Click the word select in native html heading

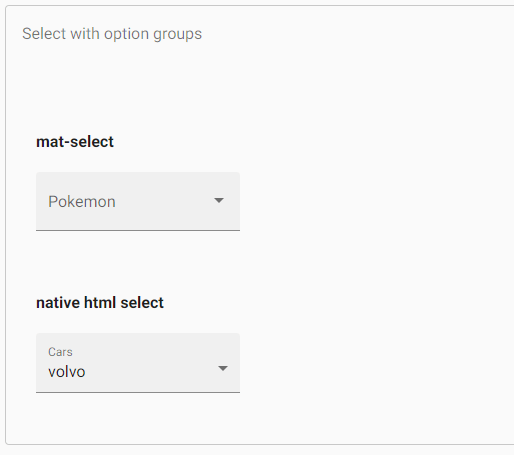(x=142, y=303)
